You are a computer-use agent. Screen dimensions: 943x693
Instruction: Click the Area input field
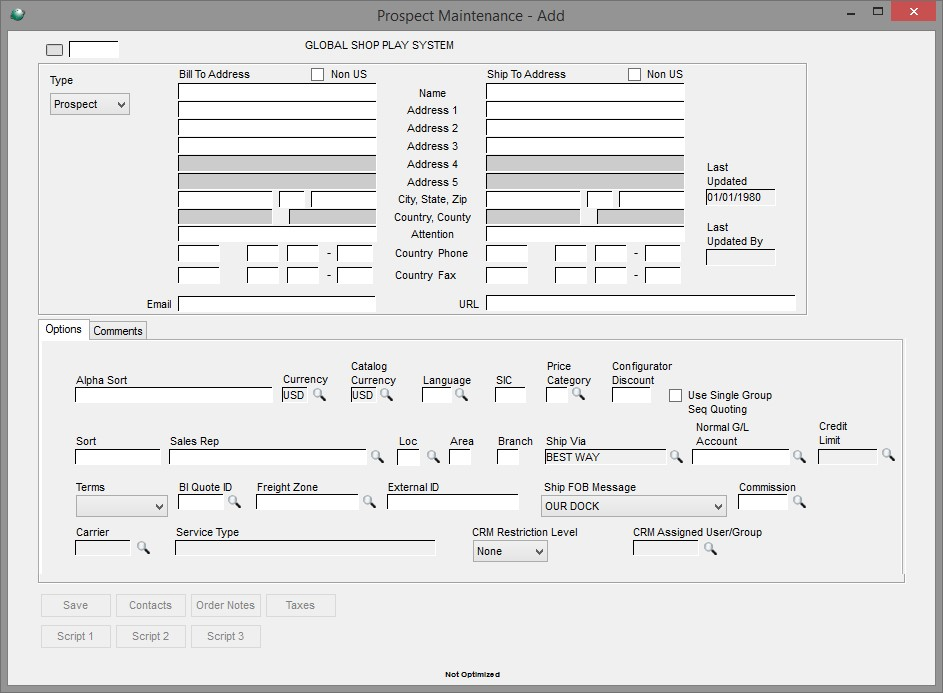click(x=459, y=457)
